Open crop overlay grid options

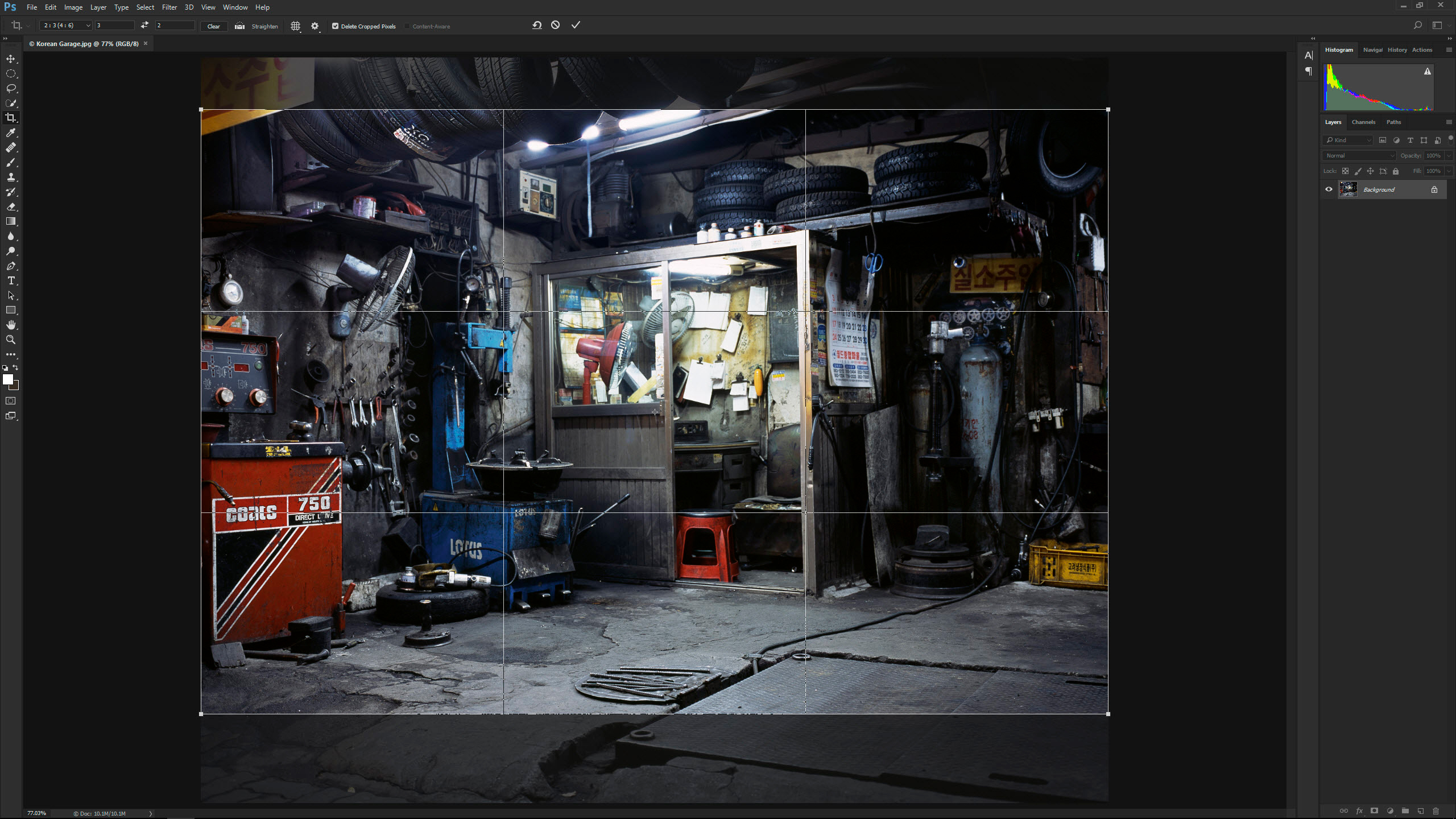click(x=295, y=26)
